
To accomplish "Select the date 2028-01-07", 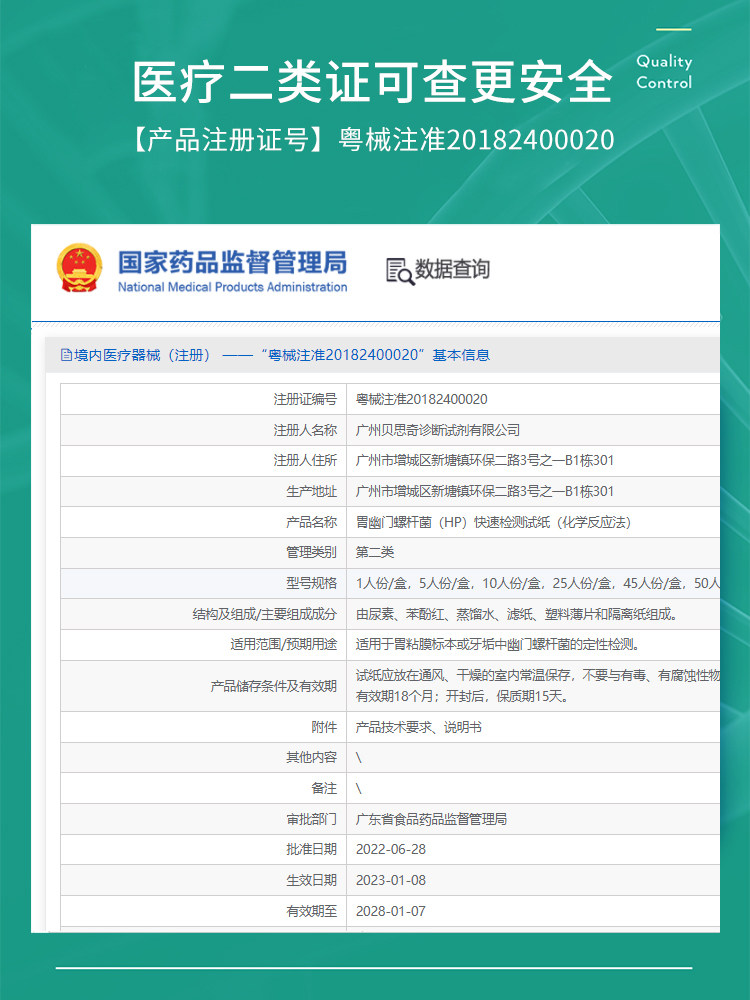I will pos(390,911).
